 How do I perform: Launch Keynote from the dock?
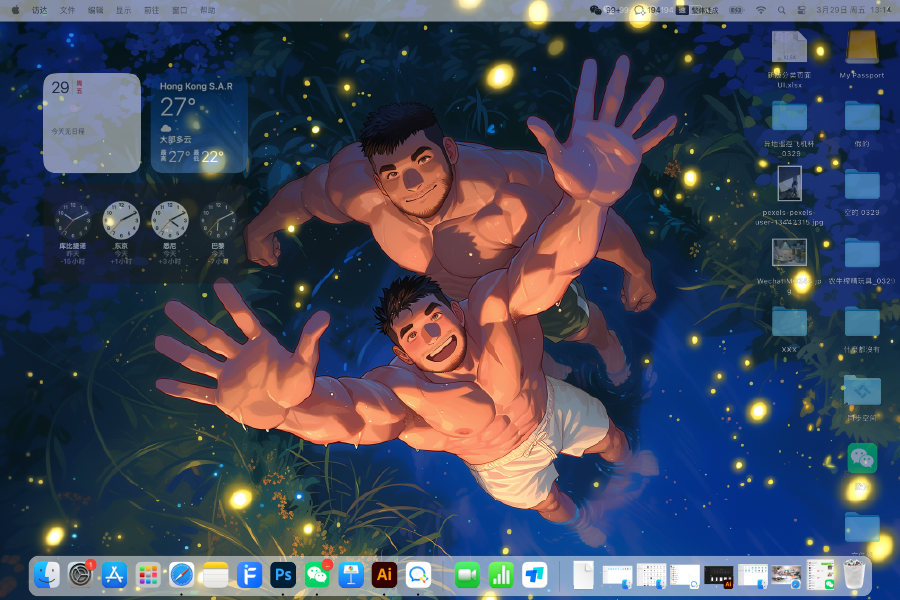click(350, 575)
